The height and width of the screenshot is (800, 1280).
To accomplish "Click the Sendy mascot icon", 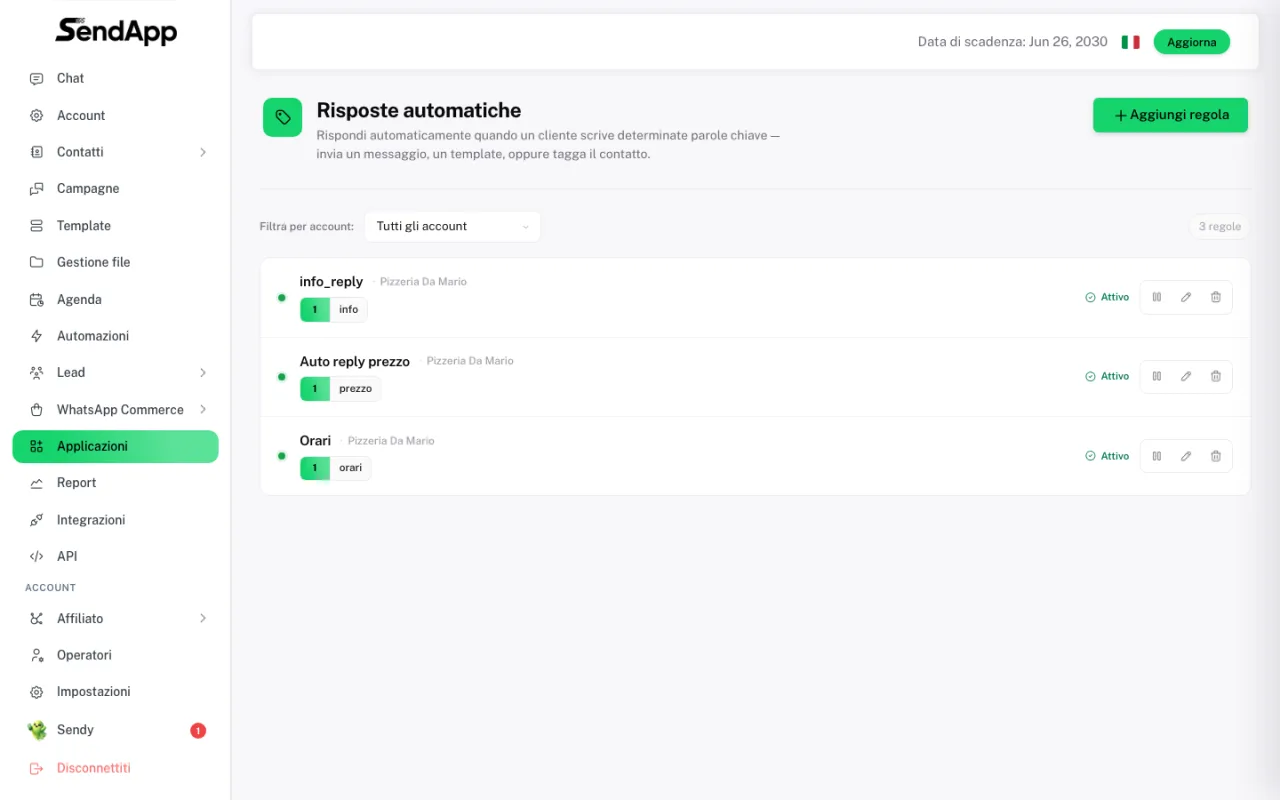I will 37,730.
